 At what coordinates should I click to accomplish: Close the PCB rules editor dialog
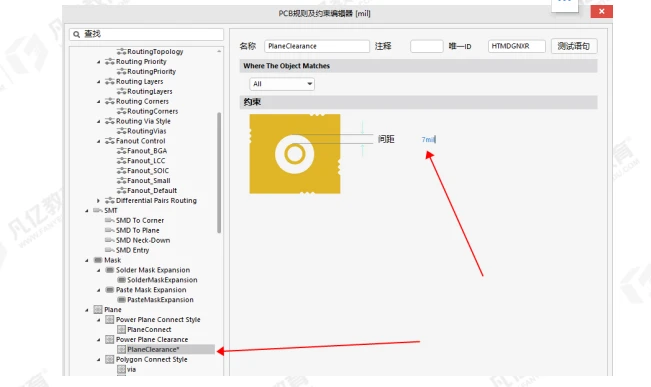602,12
